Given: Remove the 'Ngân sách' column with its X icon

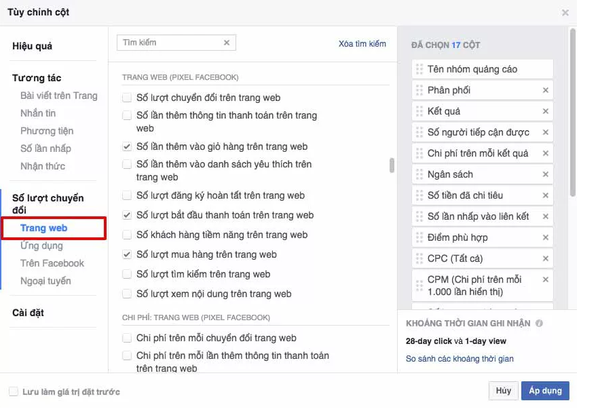Looking at the screenshot, I should click(545, 174).
